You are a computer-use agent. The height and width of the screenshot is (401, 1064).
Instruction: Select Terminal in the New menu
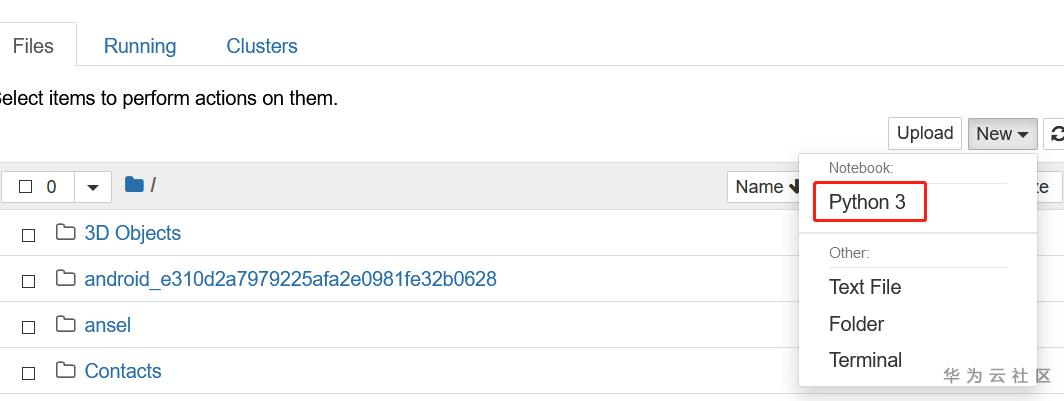point(865,360)
